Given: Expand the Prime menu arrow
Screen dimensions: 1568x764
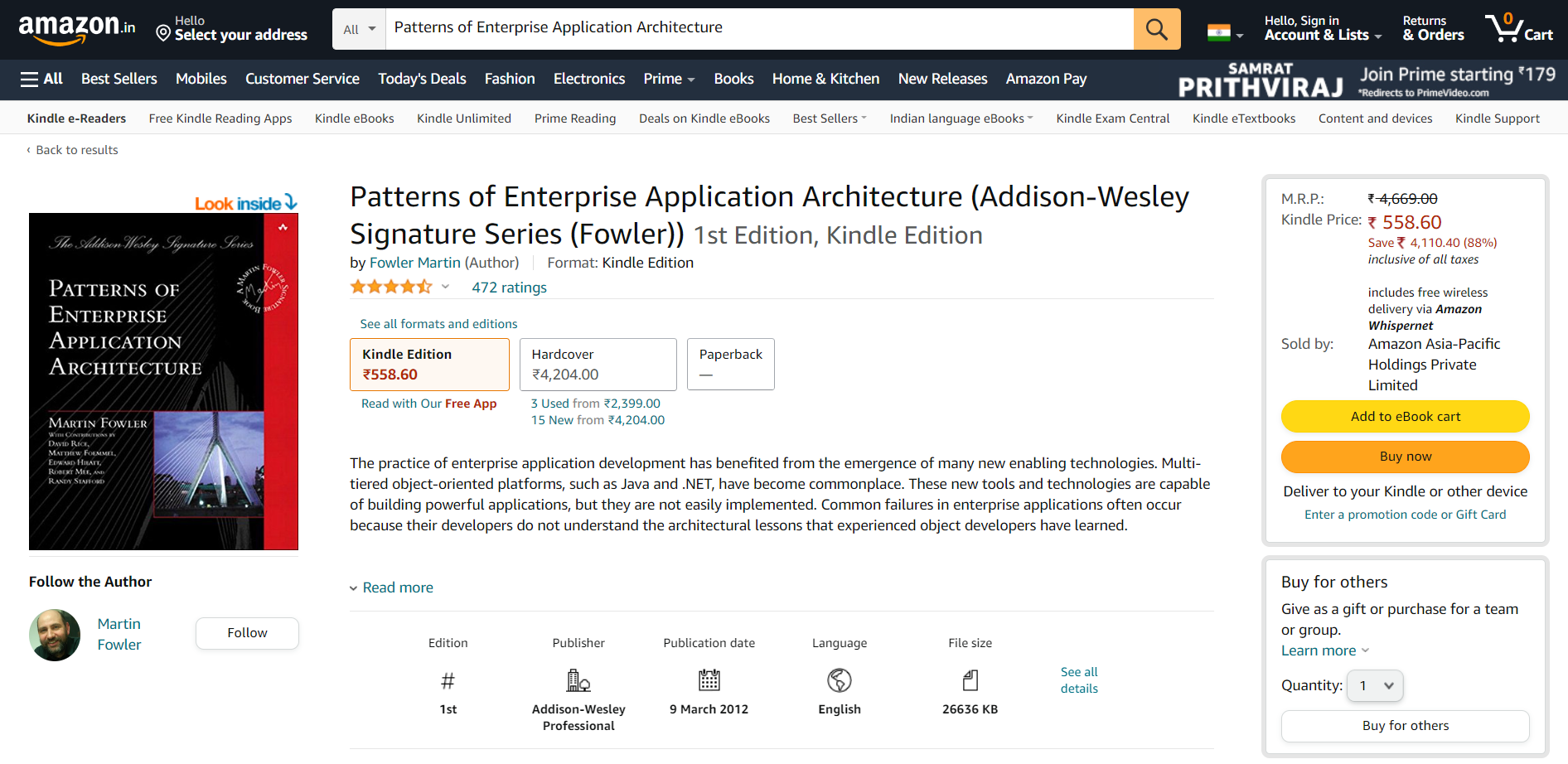Looking at the screenshot, I should click(x=691, y=80).
